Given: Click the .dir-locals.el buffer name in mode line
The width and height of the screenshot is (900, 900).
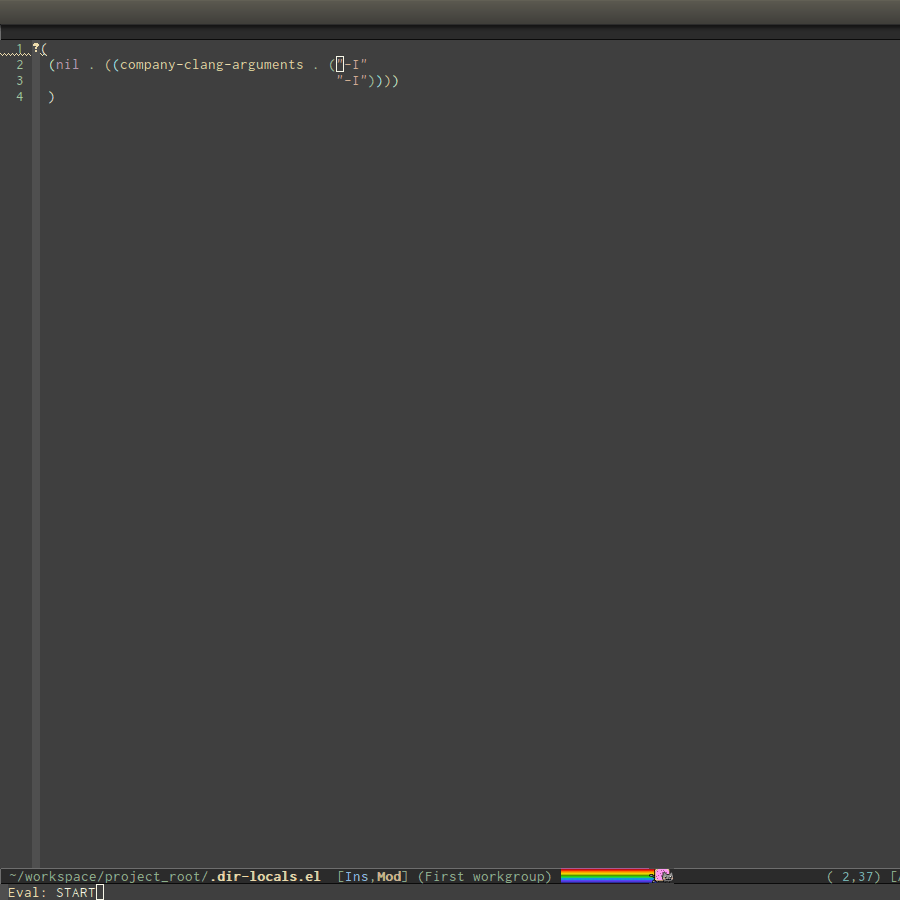Looking at the screenshot, I should tap(265, 876).
